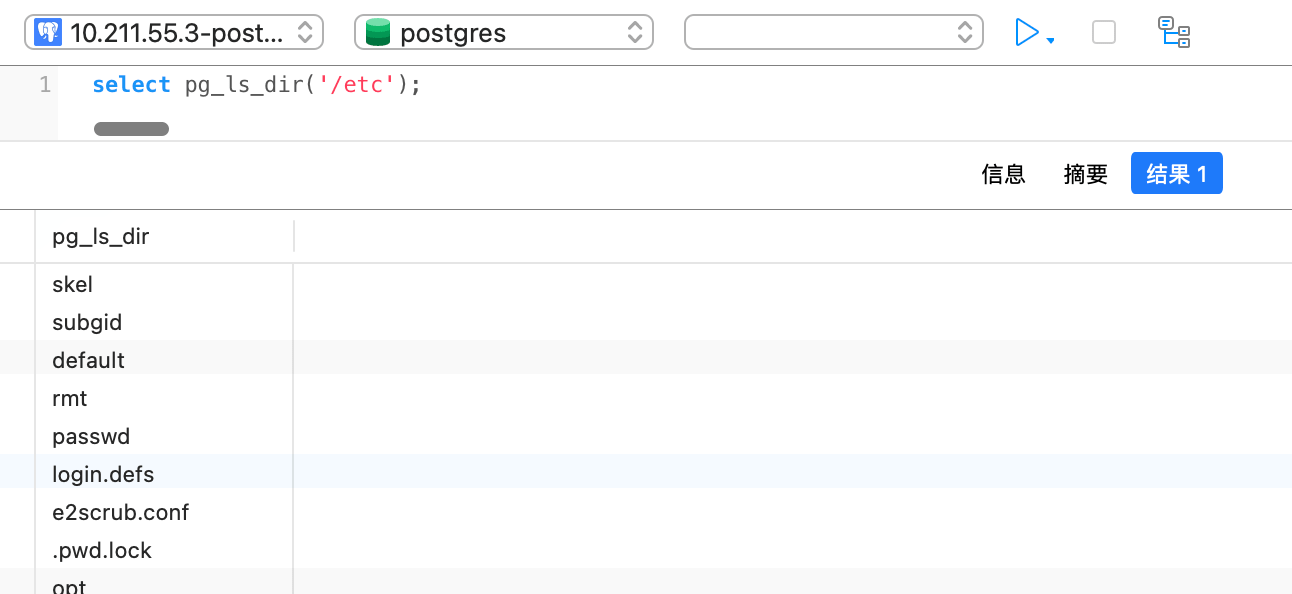Viewport: 1292px width, 594px height.
Task: Click the e2scrub.conf result cell
Action: click(x=120, y=512)
